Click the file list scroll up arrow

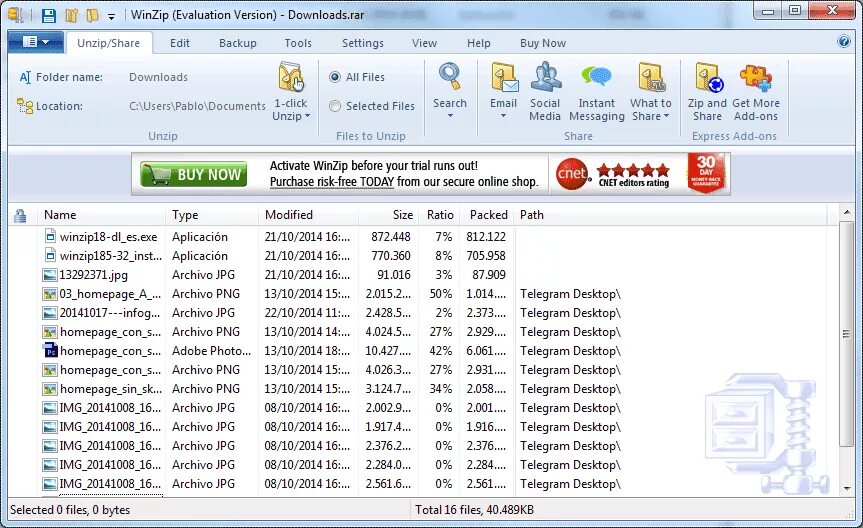[x=847, y=213]
